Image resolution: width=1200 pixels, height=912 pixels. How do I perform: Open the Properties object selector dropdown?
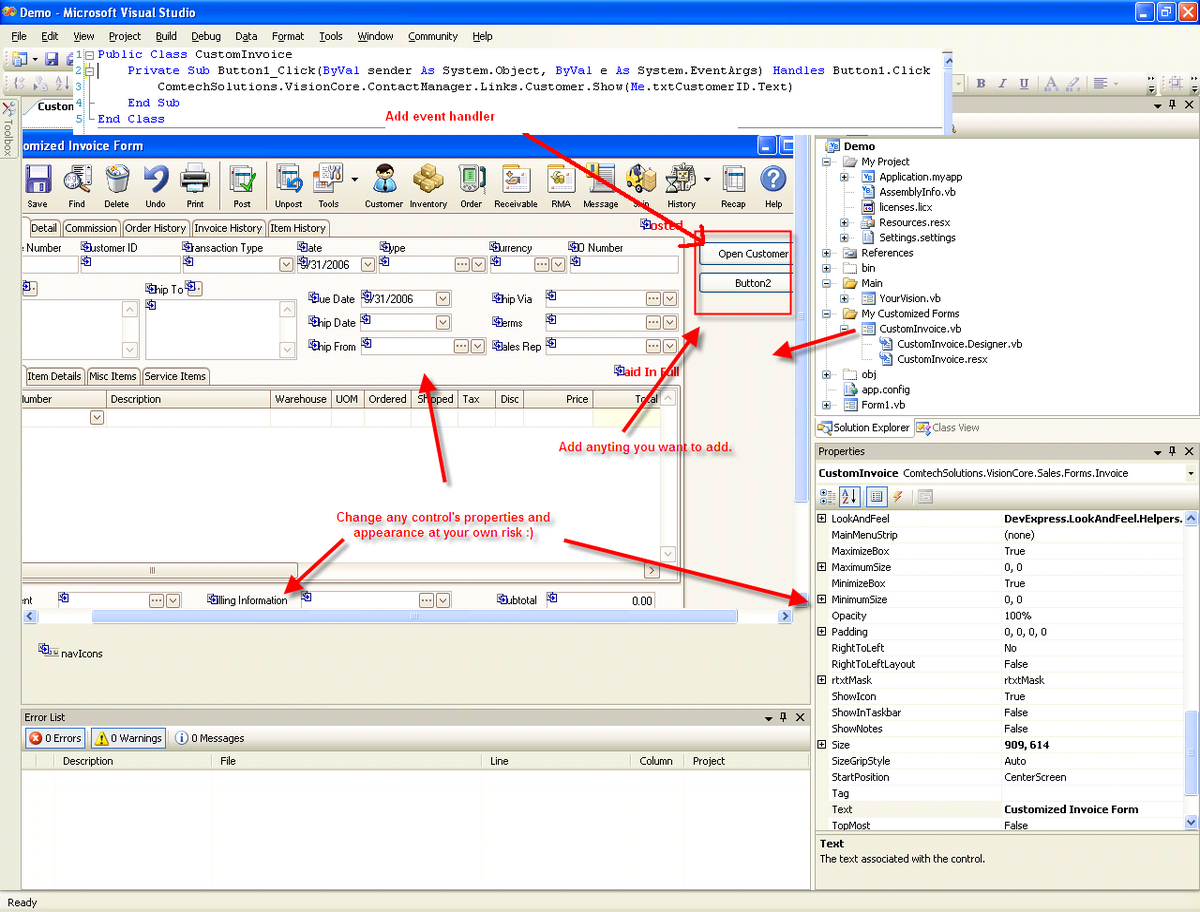[1191, 473]
